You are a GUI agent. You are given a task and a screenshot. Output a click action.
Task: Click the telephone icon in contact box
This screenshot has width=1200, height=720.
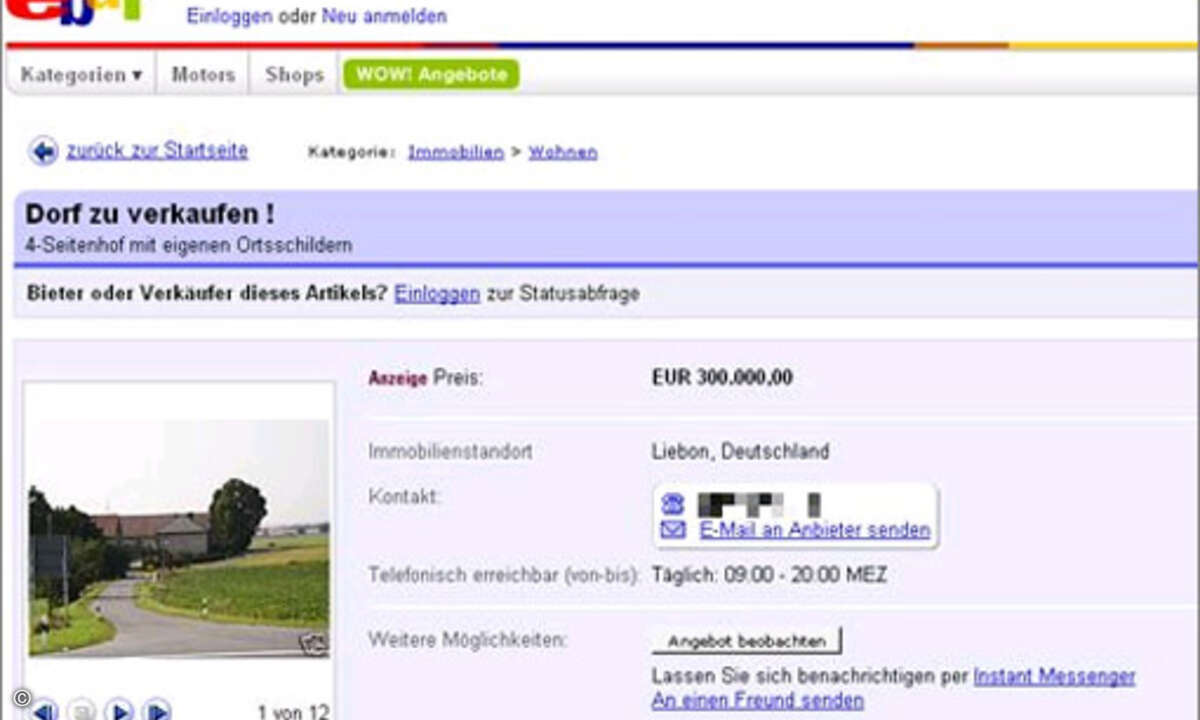673,504
